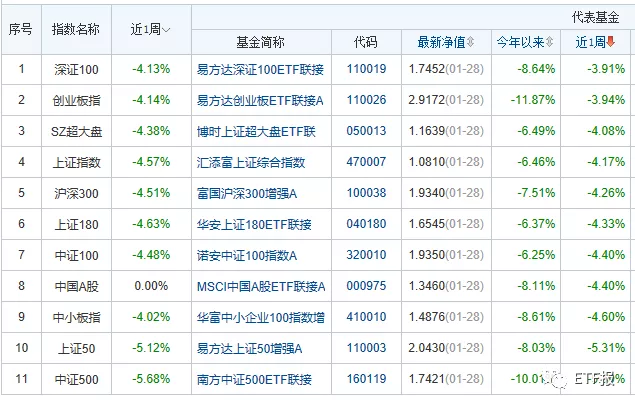Click the 基金简称 column header

tap(260, 42)
